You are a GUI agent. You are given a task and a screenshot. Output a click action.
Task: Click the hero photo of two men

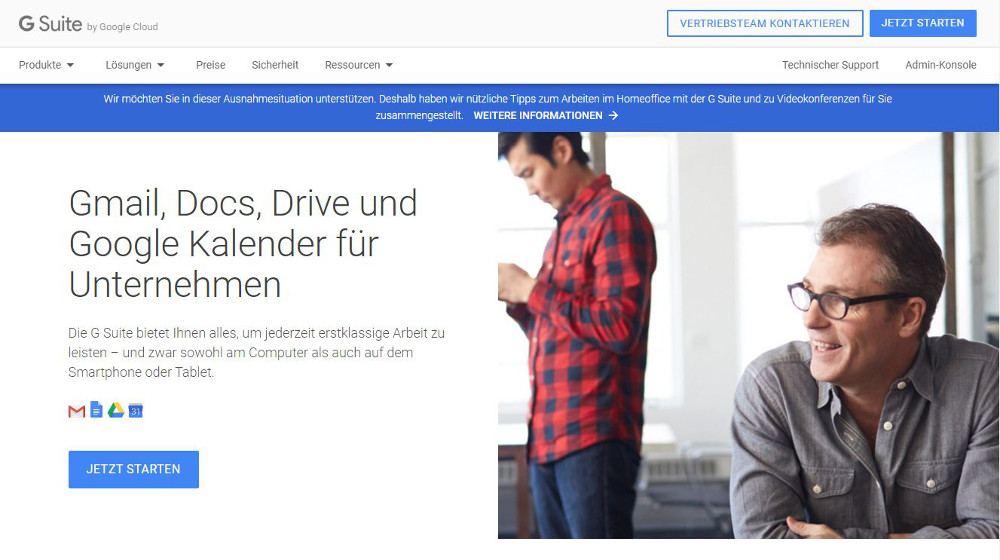tap(748, 335)
